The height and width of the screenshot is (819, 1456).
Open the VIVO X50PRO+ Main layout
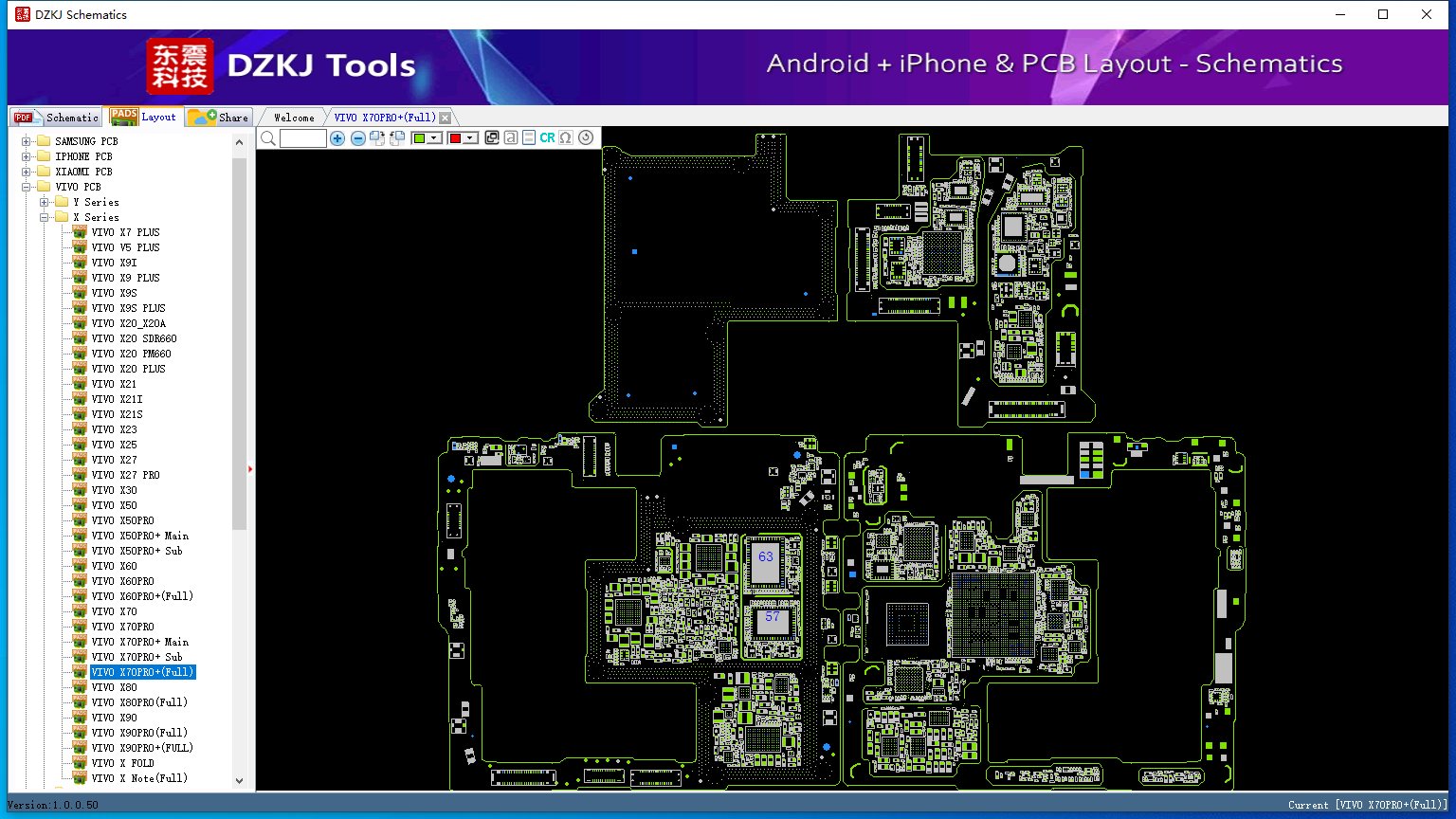pyautogui.click(x=139, y=536)
